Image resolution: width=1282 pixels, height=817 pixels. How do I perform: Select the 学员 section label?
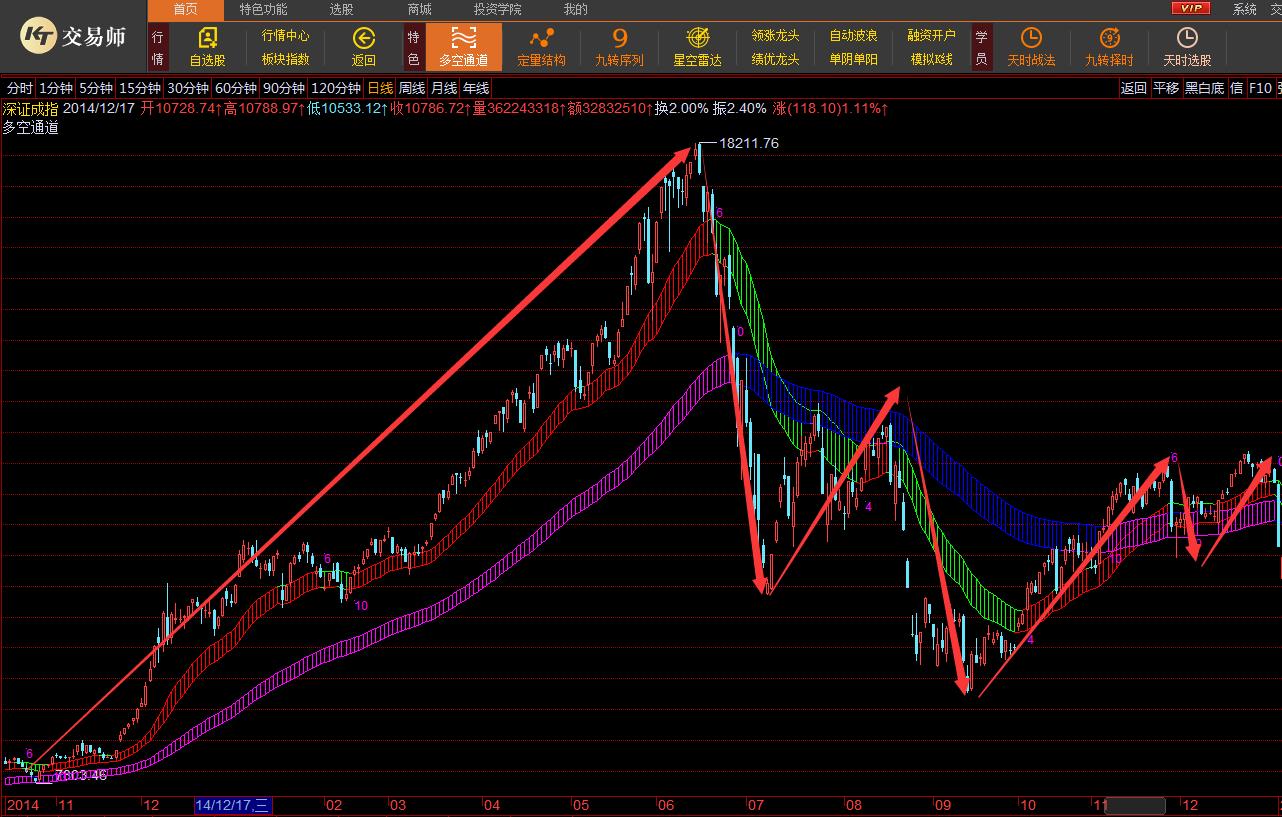(x=981, y=47)
